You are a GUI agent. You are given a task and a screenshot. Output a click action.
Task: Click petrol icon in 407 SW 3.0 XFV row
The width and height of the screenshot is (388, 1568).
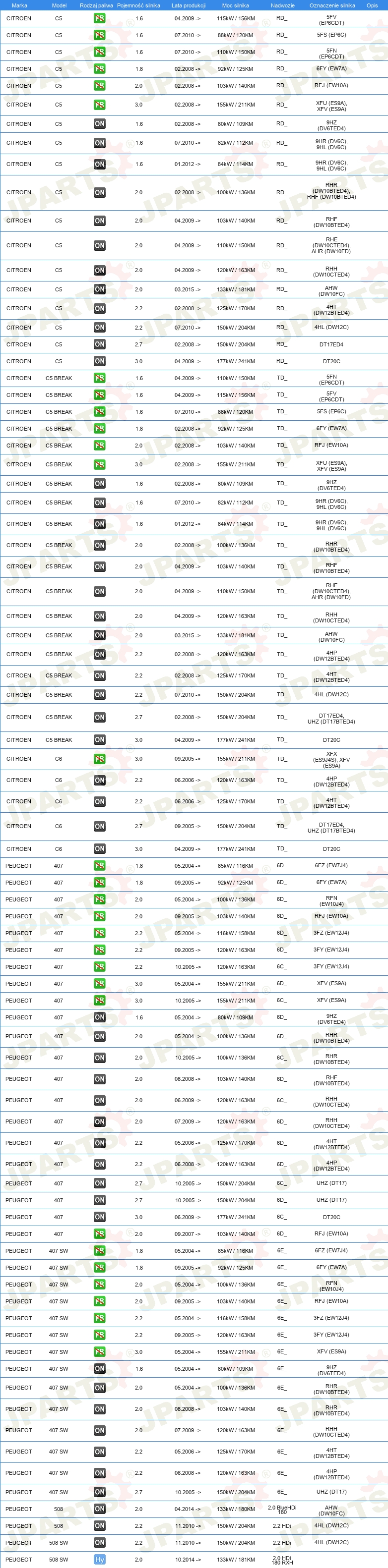pyautogui.click(x=99, y=1352)
